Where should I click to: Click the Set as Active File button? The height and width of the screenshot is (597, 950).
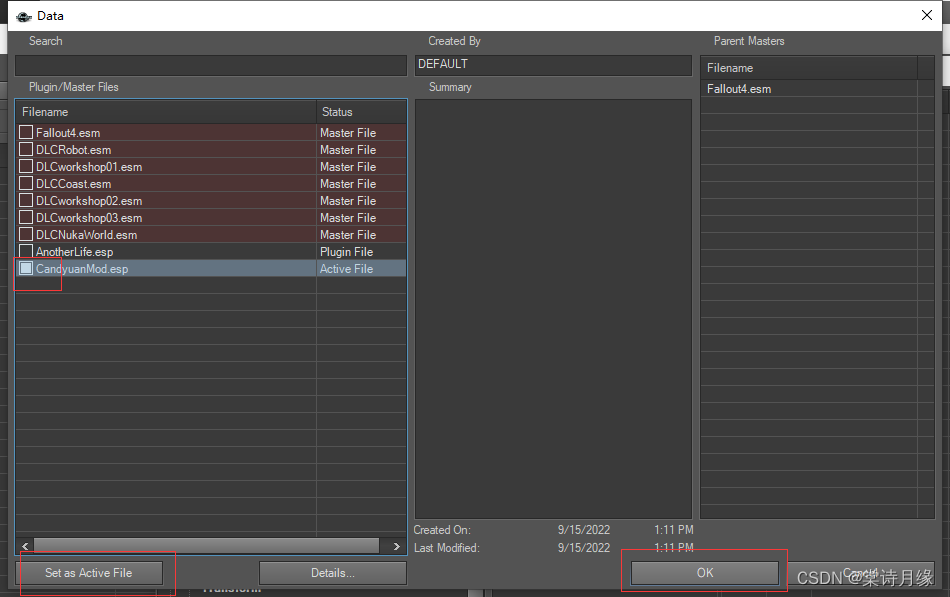tap(89, 573)
